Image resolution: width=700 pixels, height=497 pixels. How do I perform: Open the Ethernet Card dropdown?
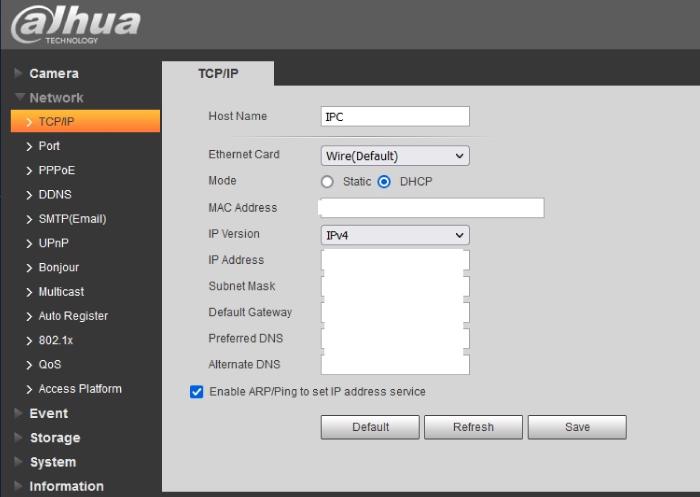395,156
